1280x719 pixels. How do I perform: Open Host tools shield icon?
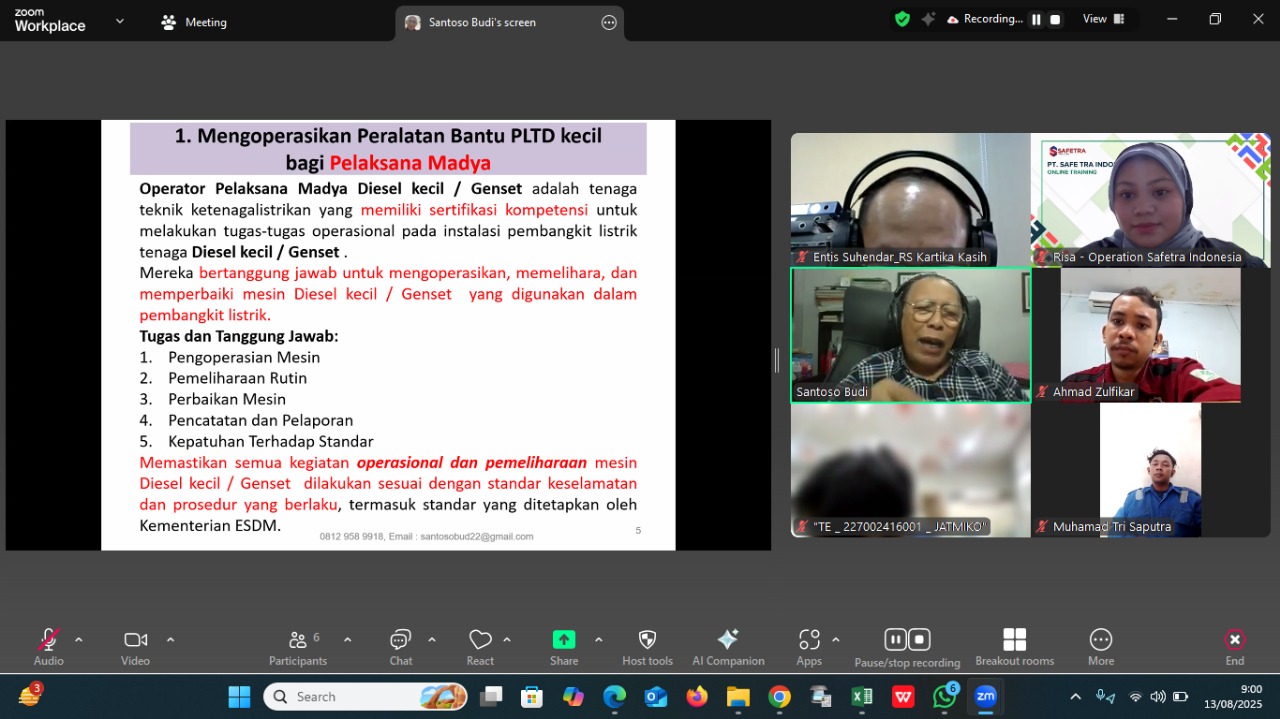(647, 641)
